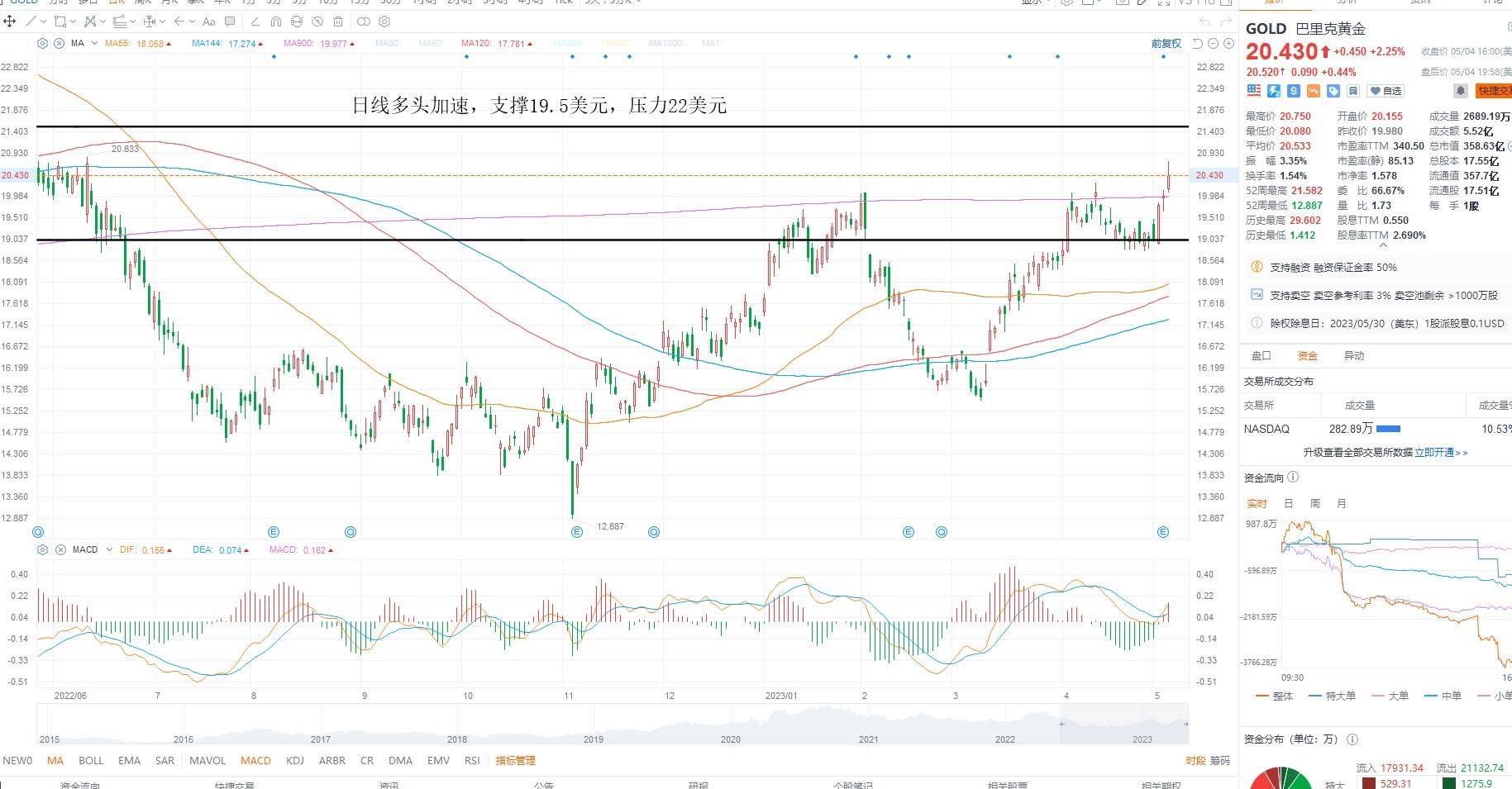Toggle the magnet snap mode
This screenshot has width=1512, height=789.
pos(276,21)
